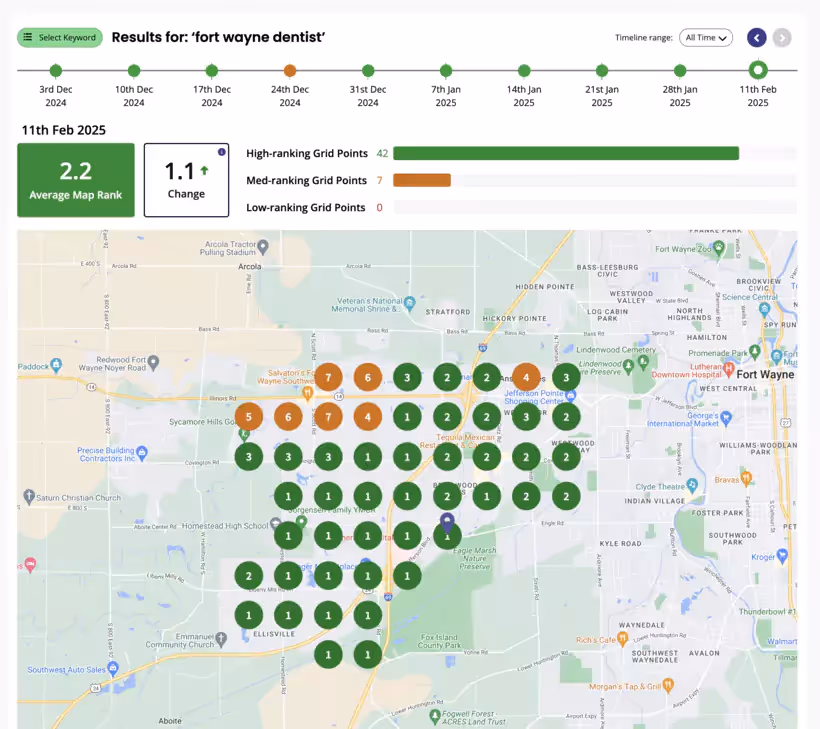Select the 17th Dec 2024 timeline point
This screenshot has width=820, height=729.
click(212, 70)
